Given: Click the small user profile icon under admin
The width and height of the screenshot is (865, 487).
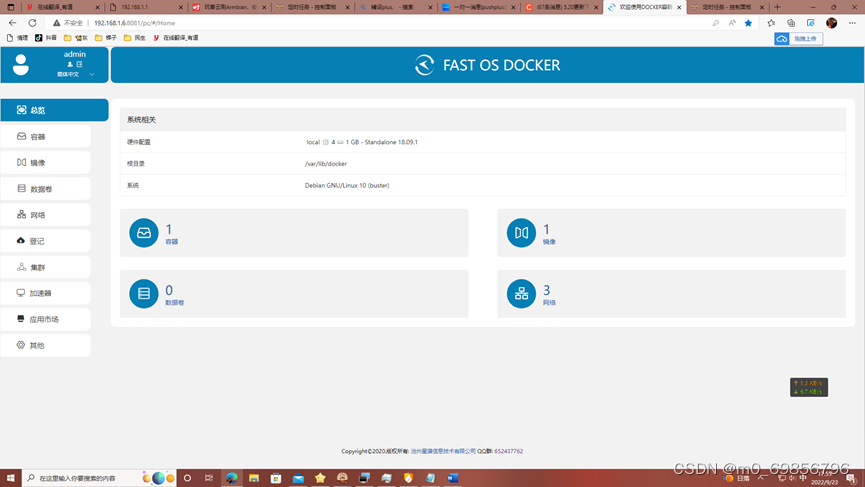Looking at the screenshot, I should tap(70, 65).
